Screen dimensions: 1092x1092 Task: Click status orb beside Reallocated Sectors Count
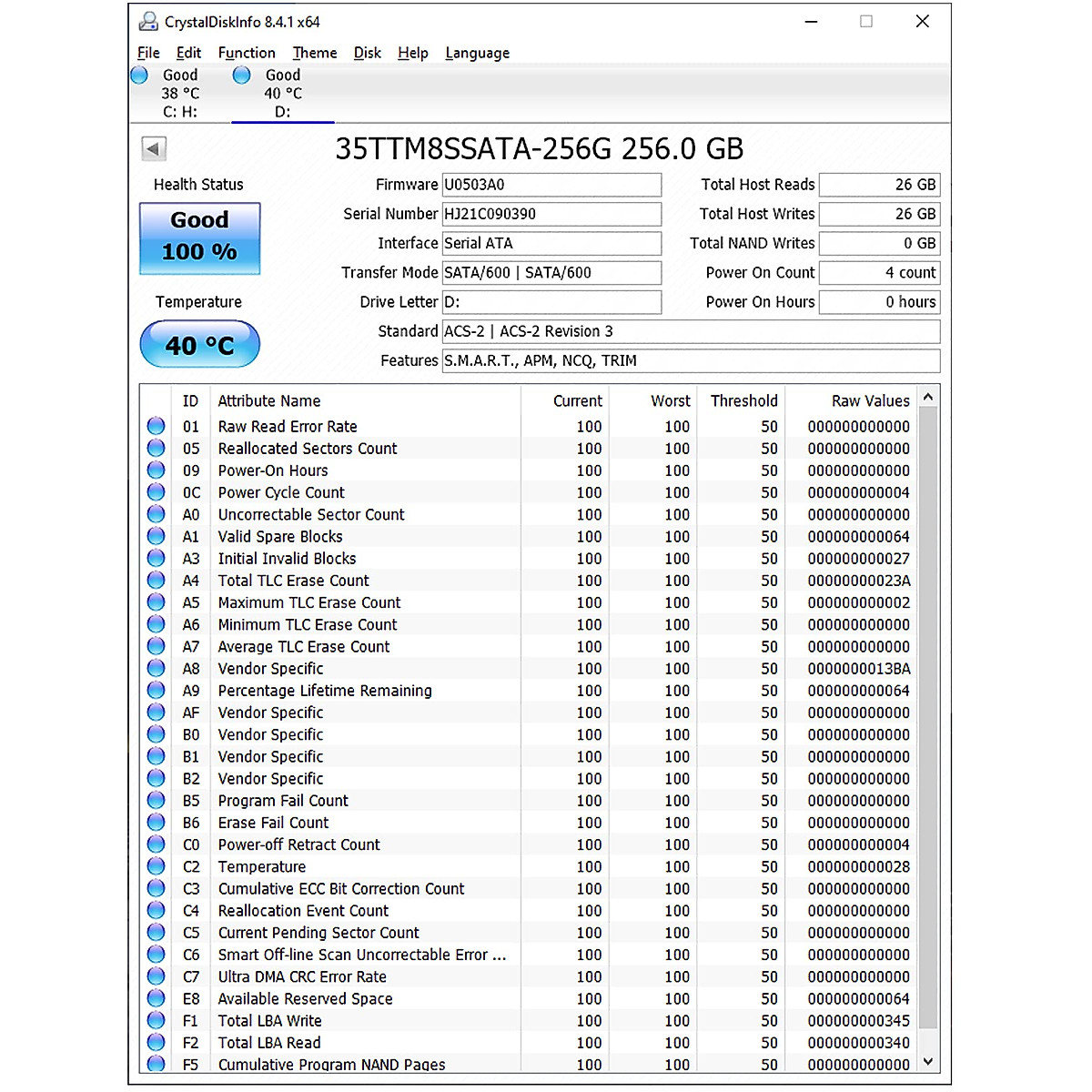pyautogui.click(x=157, y=448)
